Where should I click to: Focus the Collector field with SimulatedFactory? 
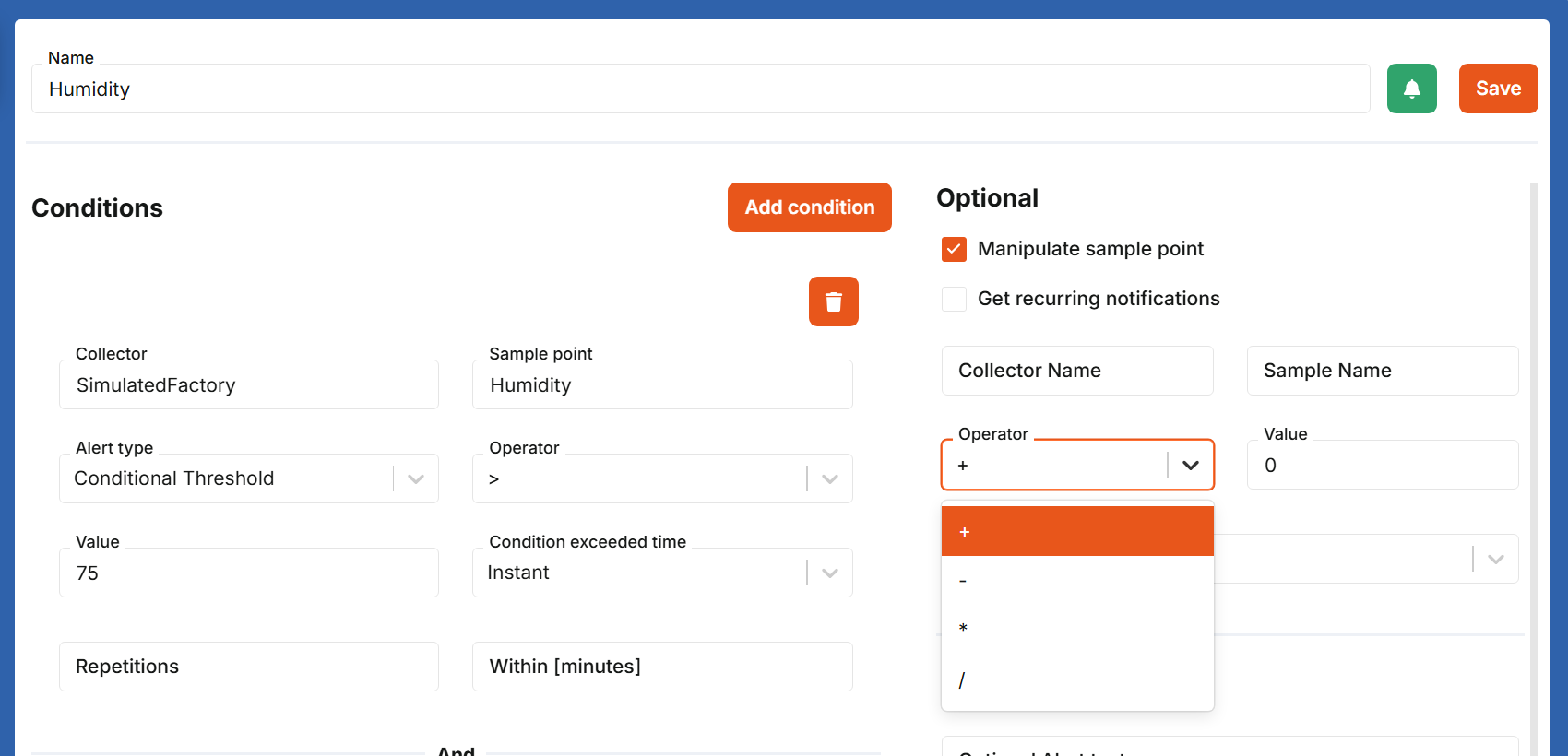coord(249,384)
